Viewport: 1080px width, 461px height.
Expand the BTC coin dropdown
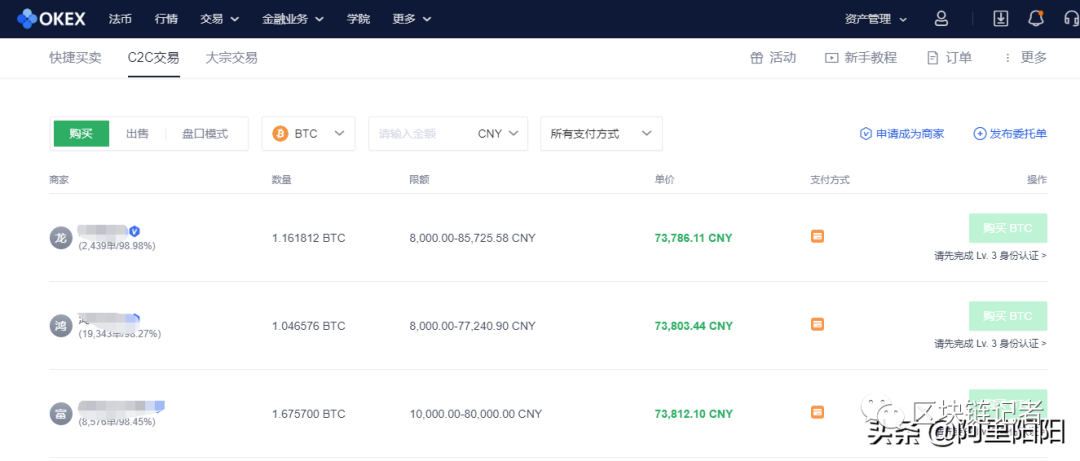[x=308, y=134]
